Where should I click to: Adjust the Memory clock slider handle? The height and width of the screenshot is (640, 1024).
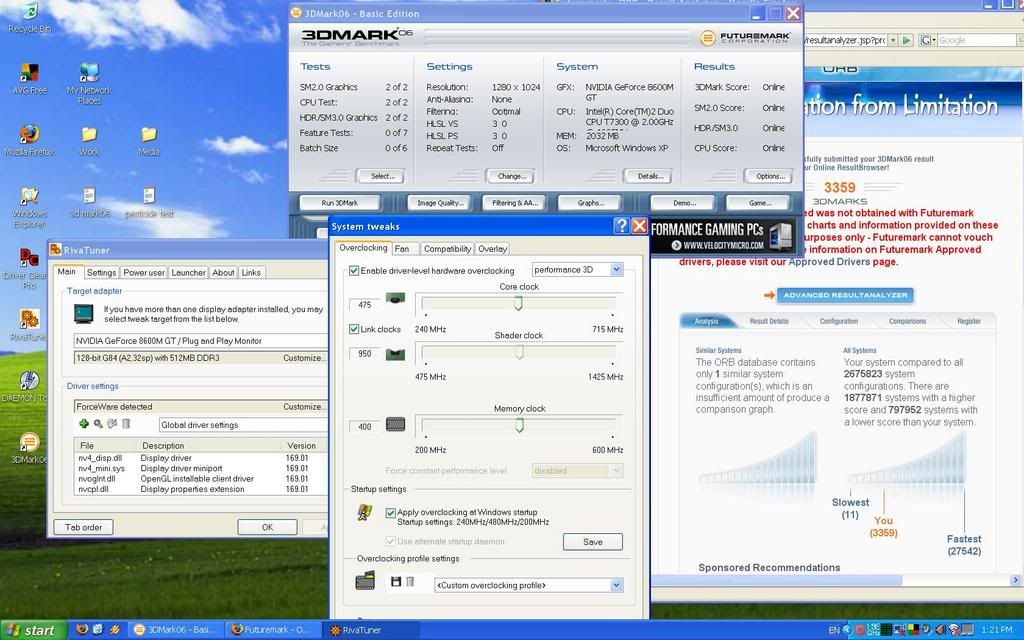pos(519,426)
